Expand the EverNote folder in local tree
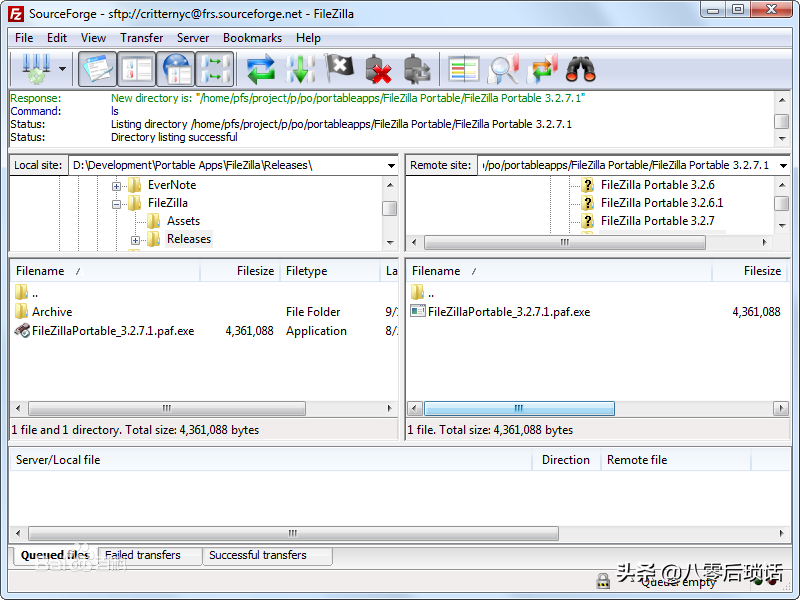Viewport: 800px width, 600px height. click(116, 186)
